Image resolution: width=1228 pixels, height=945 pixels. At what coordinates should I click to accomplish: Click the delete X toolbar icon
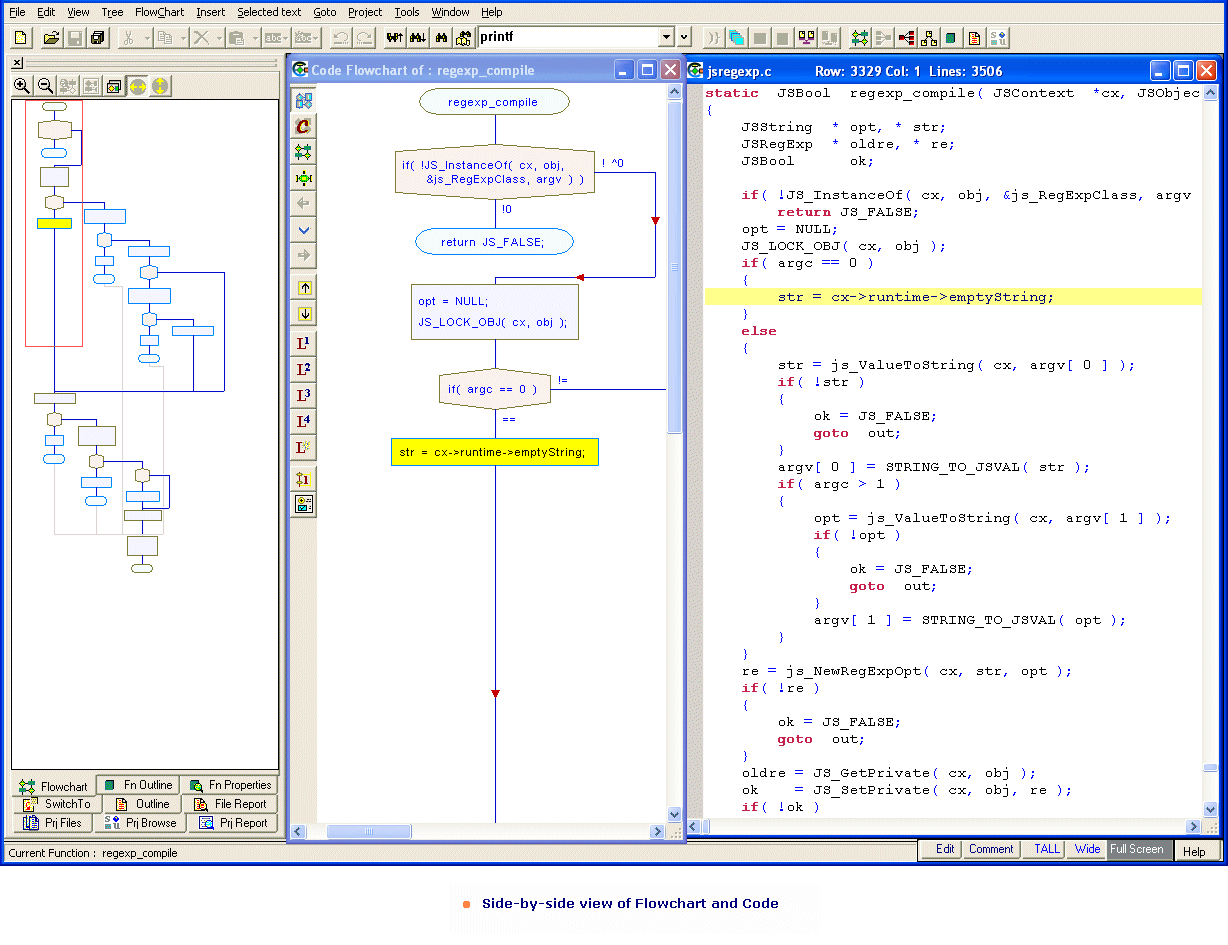tap(201, 38)
